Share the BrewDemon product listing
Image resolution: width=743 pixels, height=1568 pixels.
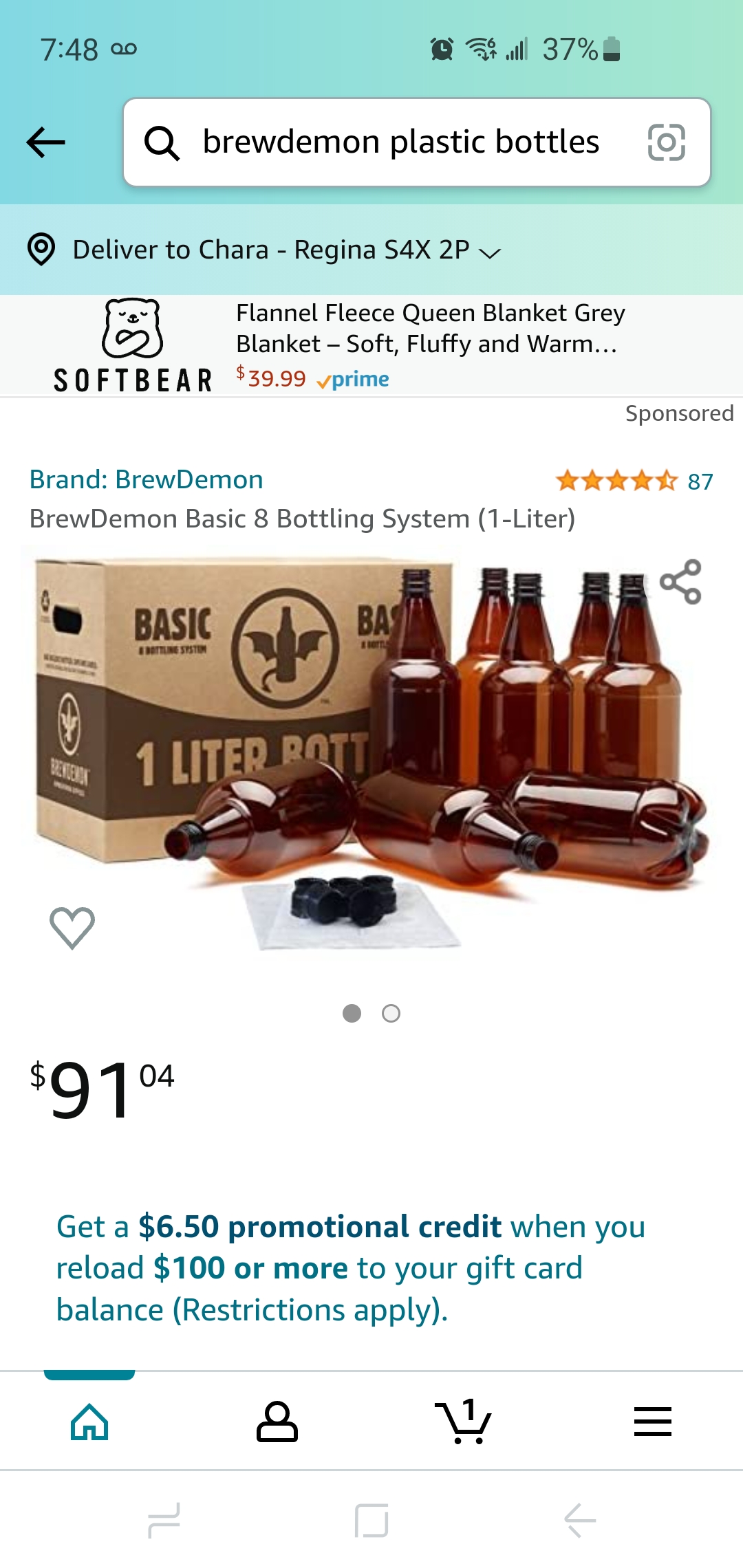(x=680, y=582)
